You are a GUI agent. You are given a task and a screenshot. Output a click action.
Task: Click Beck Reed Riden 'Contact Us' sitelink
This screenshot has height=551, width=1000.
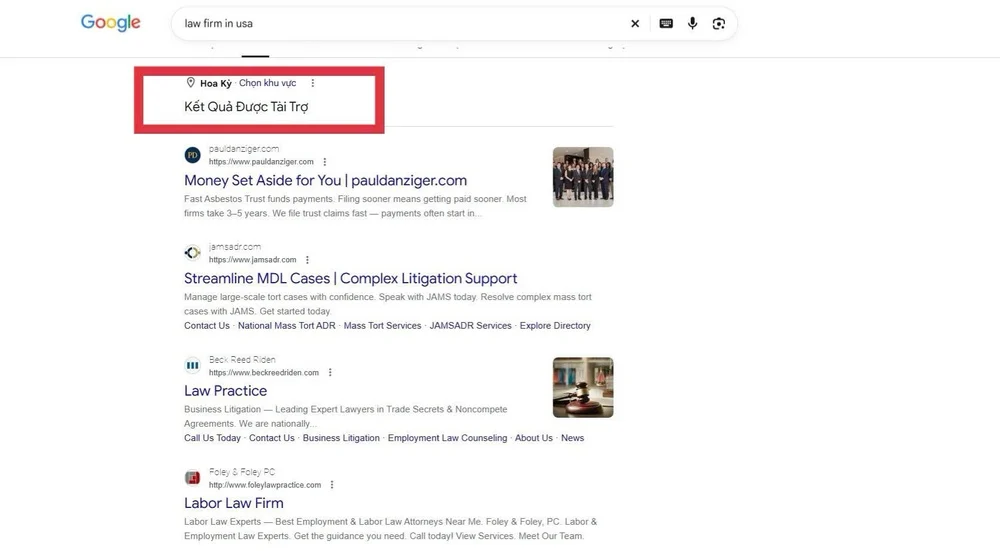tap(272, 437)
